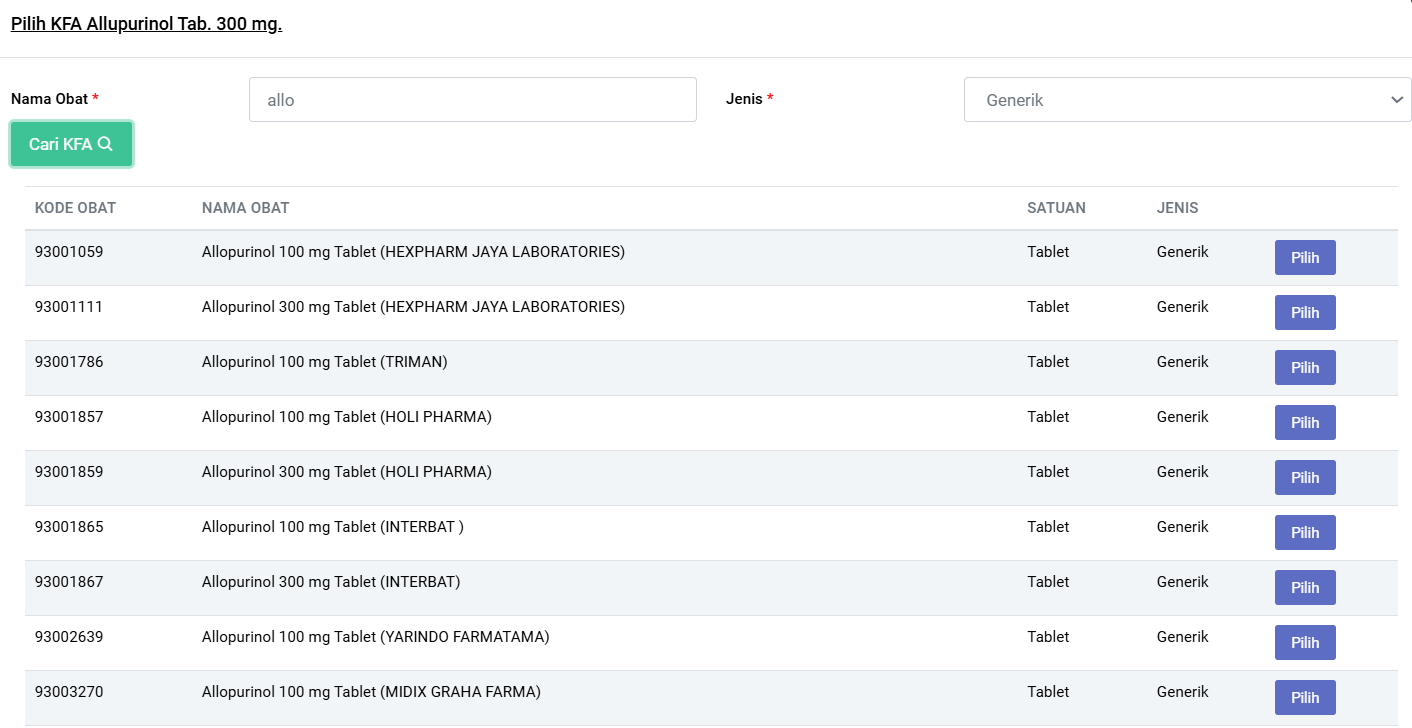Select kode obat 93003270 cell
This screenshot has height=728, width=1412.
(69, 692)
